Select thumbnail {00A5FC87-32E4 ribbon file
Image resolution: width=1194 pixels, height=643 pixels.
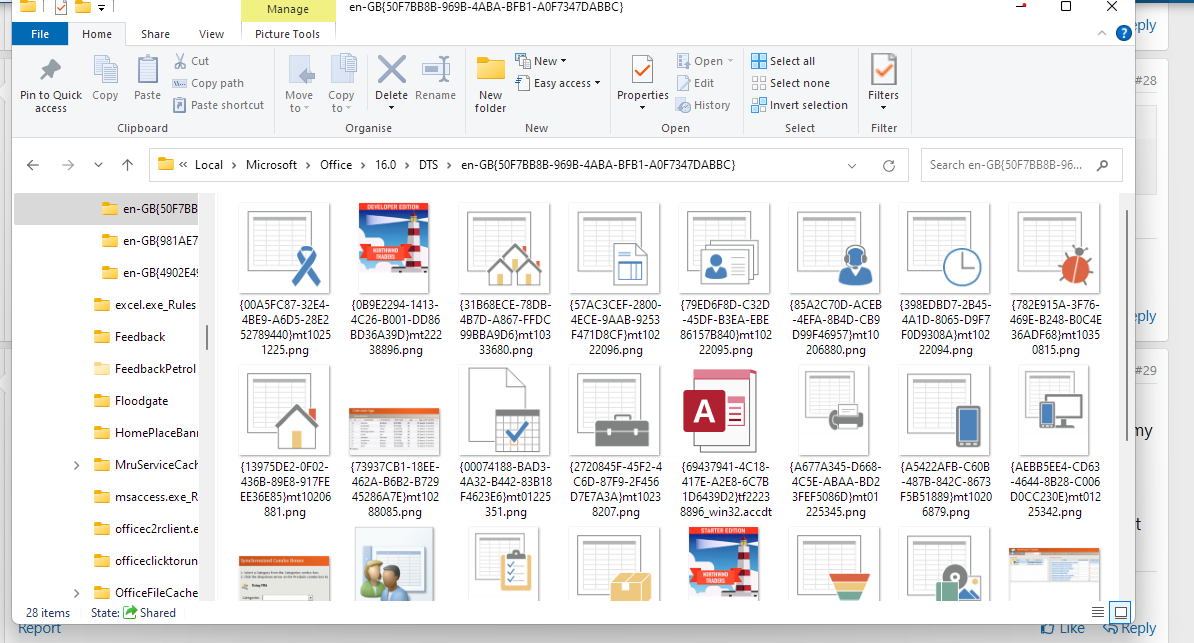284,280
